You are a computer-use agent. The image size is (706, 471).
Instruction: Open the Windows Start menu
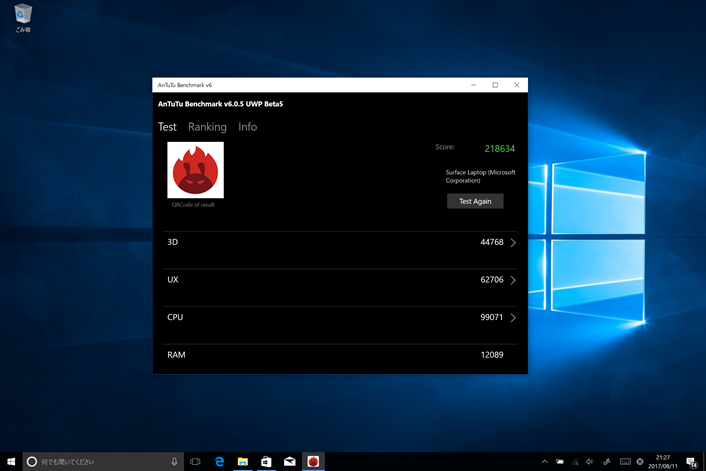point(11,462)
